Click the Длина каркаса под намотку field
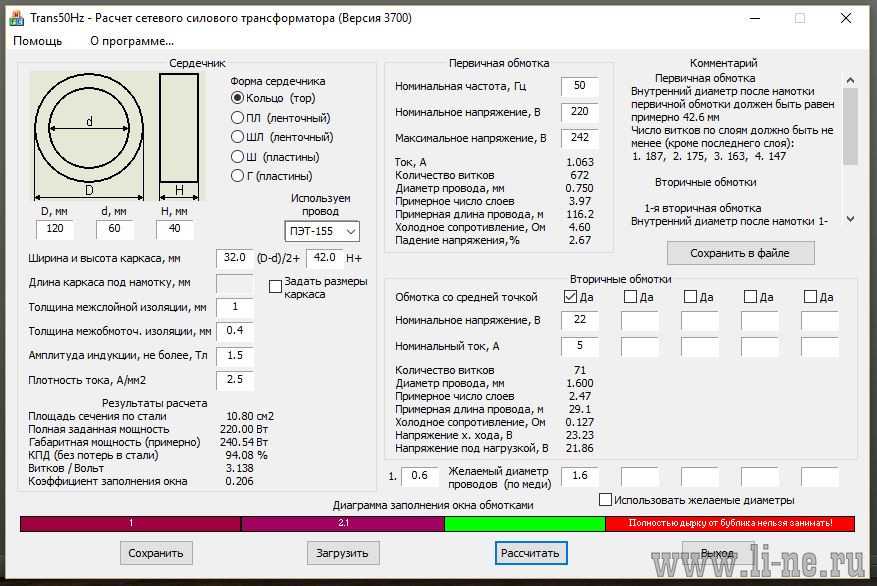877x586 pixels. tap(235, 283)
